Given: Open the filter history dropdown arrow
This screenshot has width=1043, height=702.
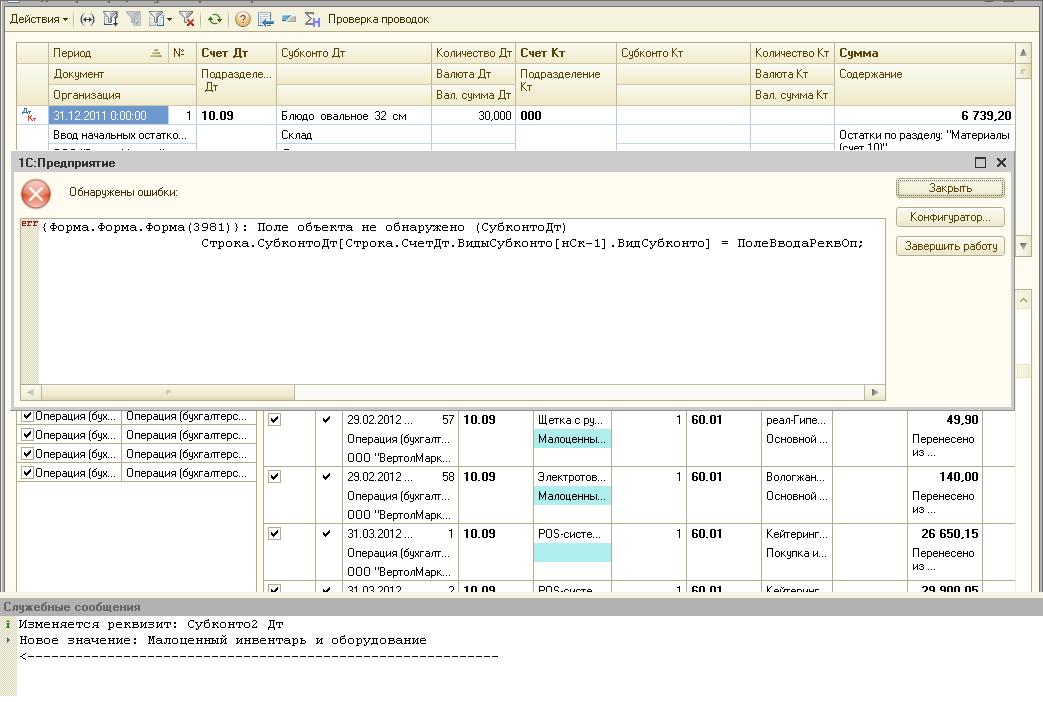Looking at the screenshot, I should (170, 19).
